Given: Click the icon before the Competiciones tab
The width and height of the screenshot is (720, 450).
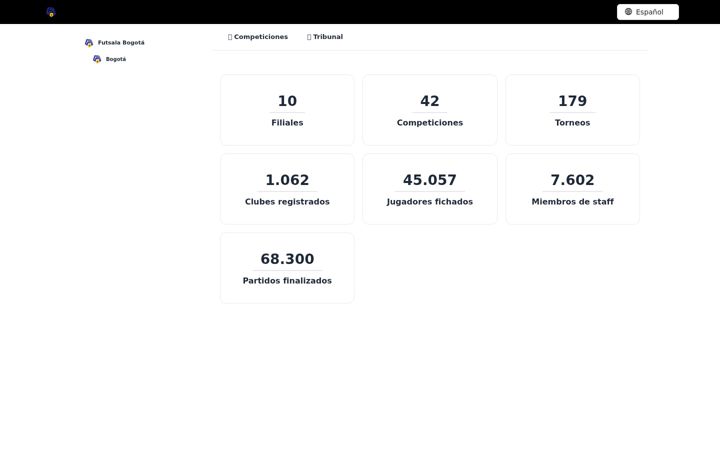Looking at the screenshot, I should pos(230,37).
